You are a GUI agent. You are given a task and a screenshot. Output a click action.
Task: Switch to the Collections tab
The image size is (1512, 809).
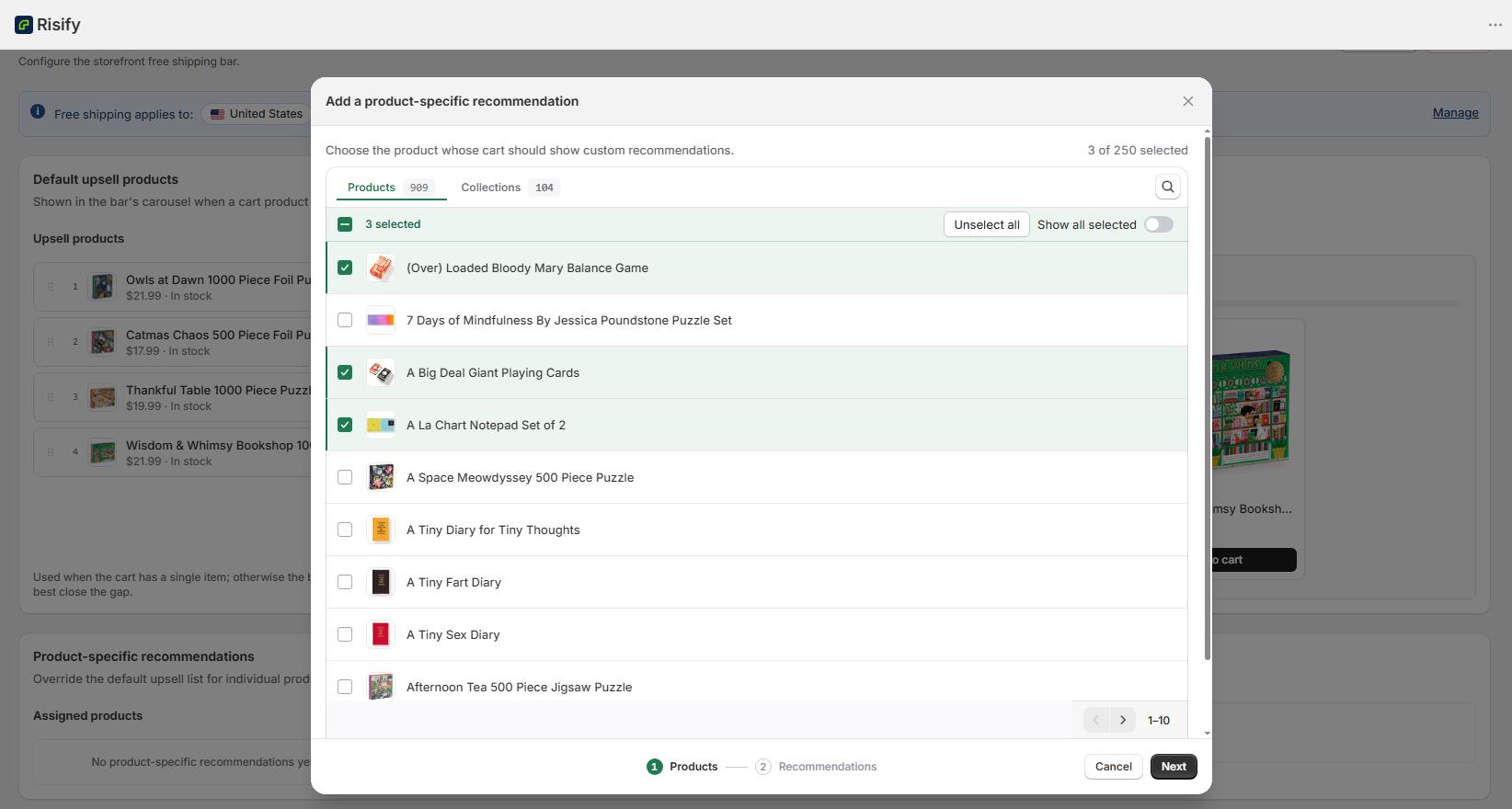click(510, 187)
